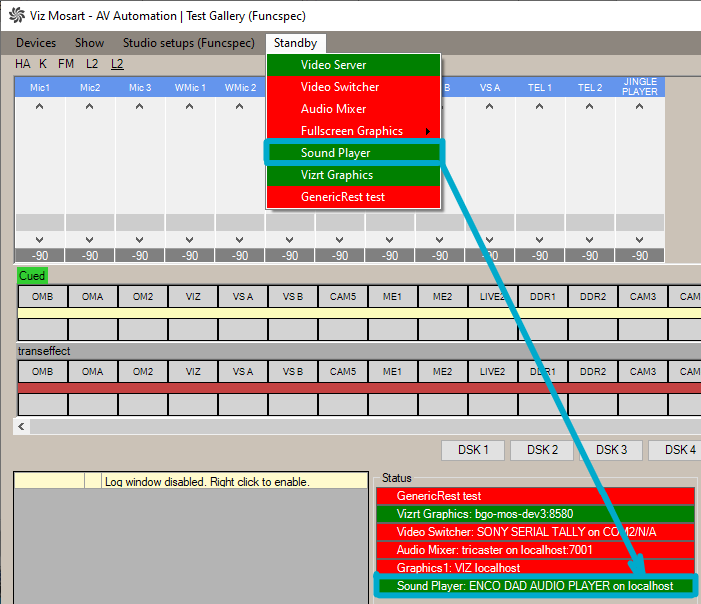The image size is (701, 604).
Task: Click the up arrow on Mic 3 fader
Action: 140,108
